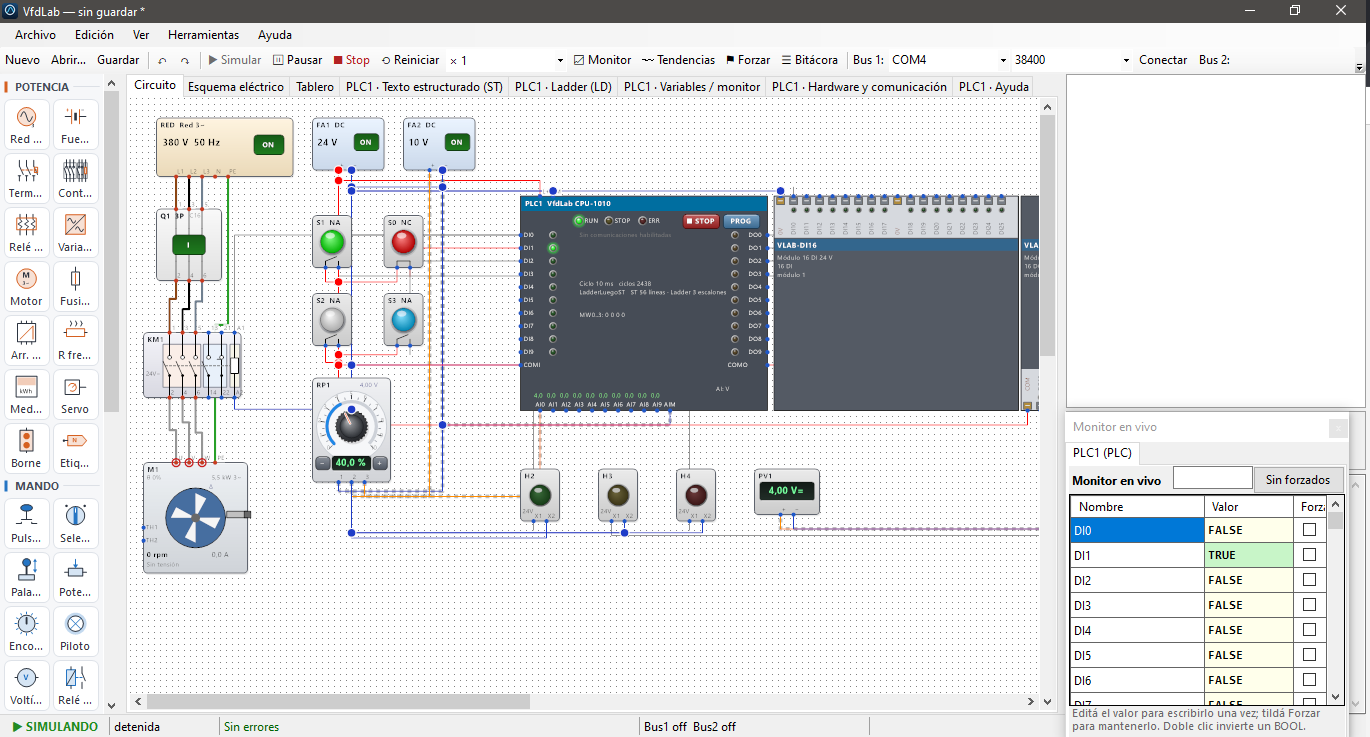
Task: Click the Stop simulation button
Action: pos(352,60)
